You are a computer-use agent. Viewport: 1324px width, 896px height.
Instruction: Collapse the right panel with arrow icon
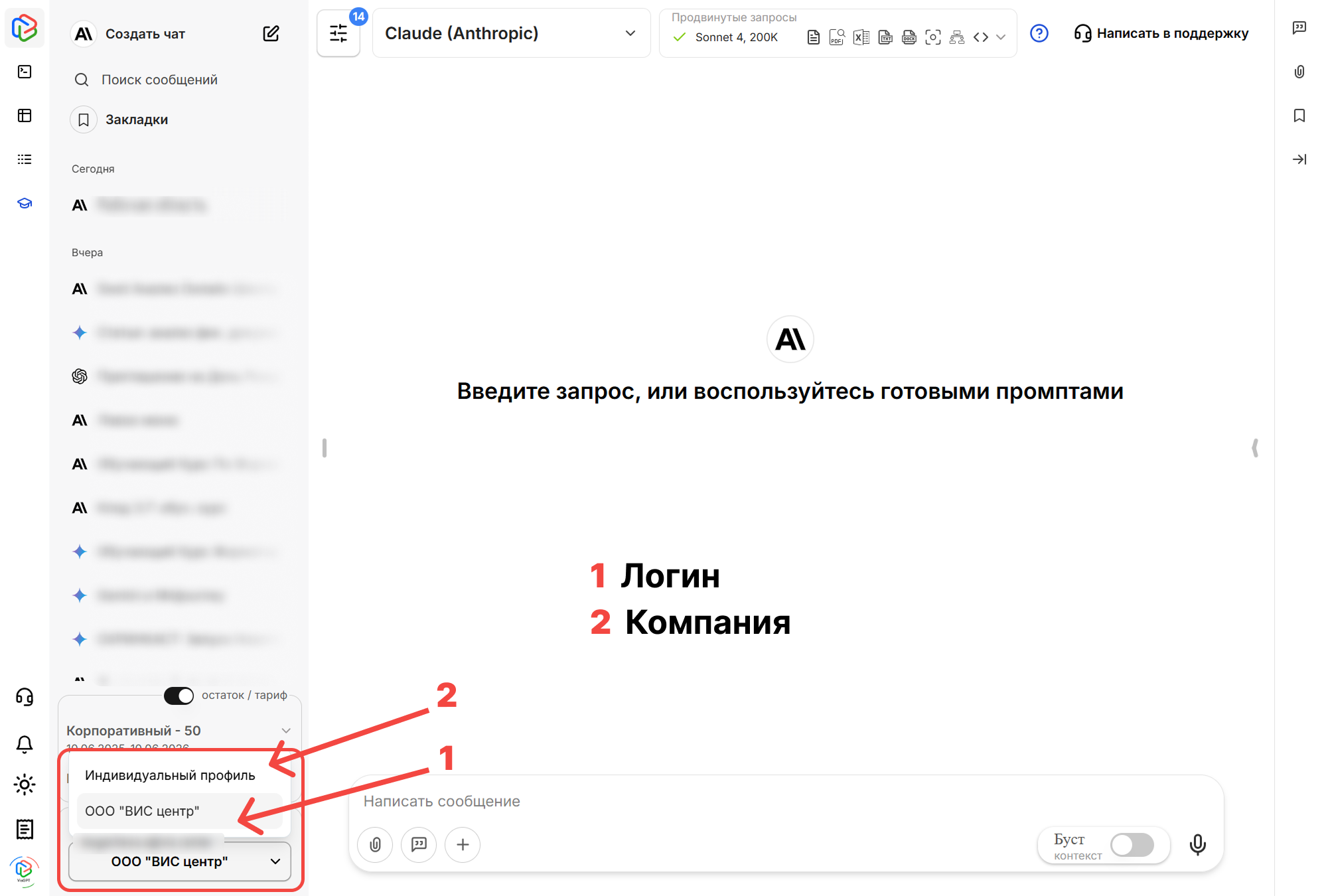[x=1299, y=159]
